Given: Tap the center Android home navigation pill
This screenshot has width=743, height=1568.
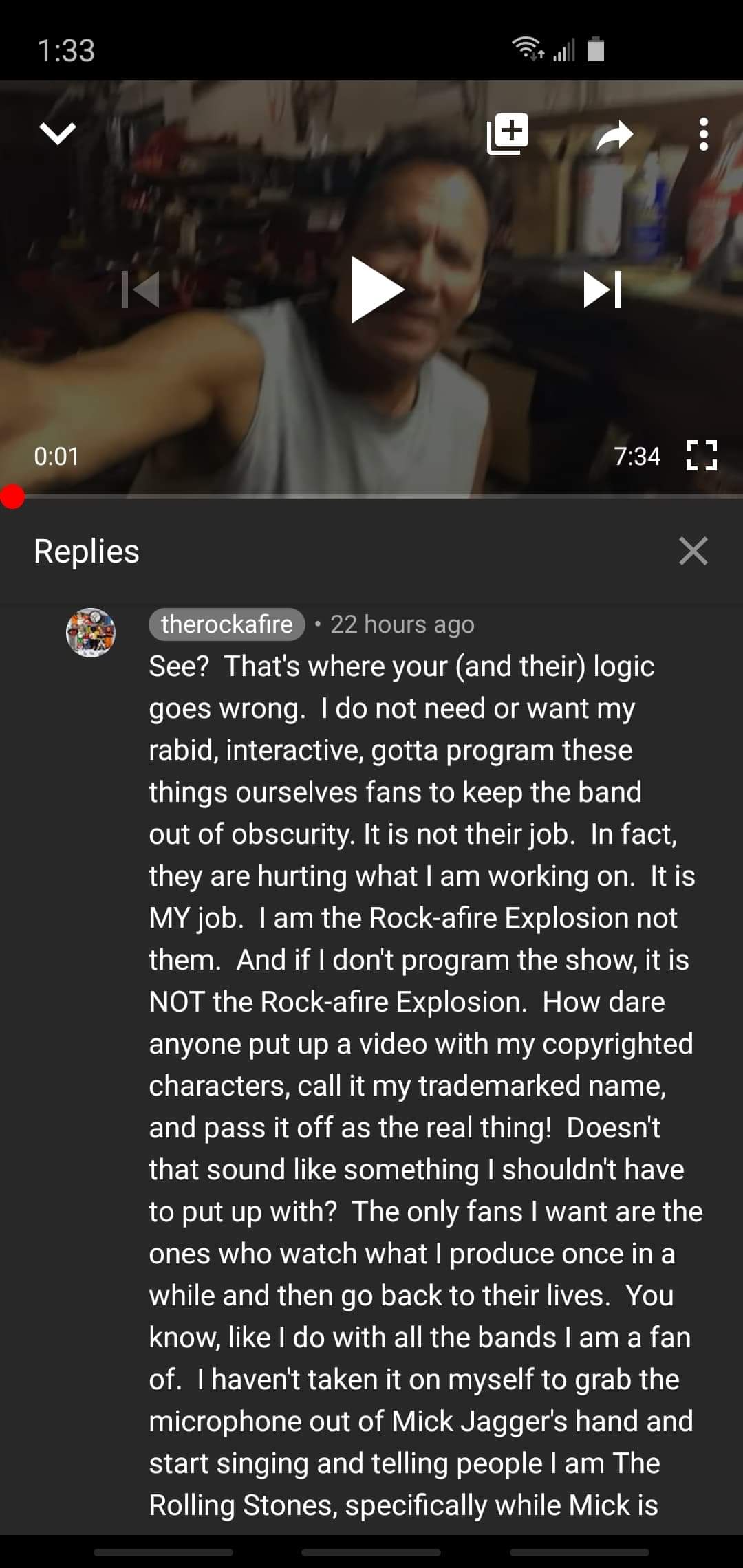Looking at the screenshot, I should point(371,1551).
